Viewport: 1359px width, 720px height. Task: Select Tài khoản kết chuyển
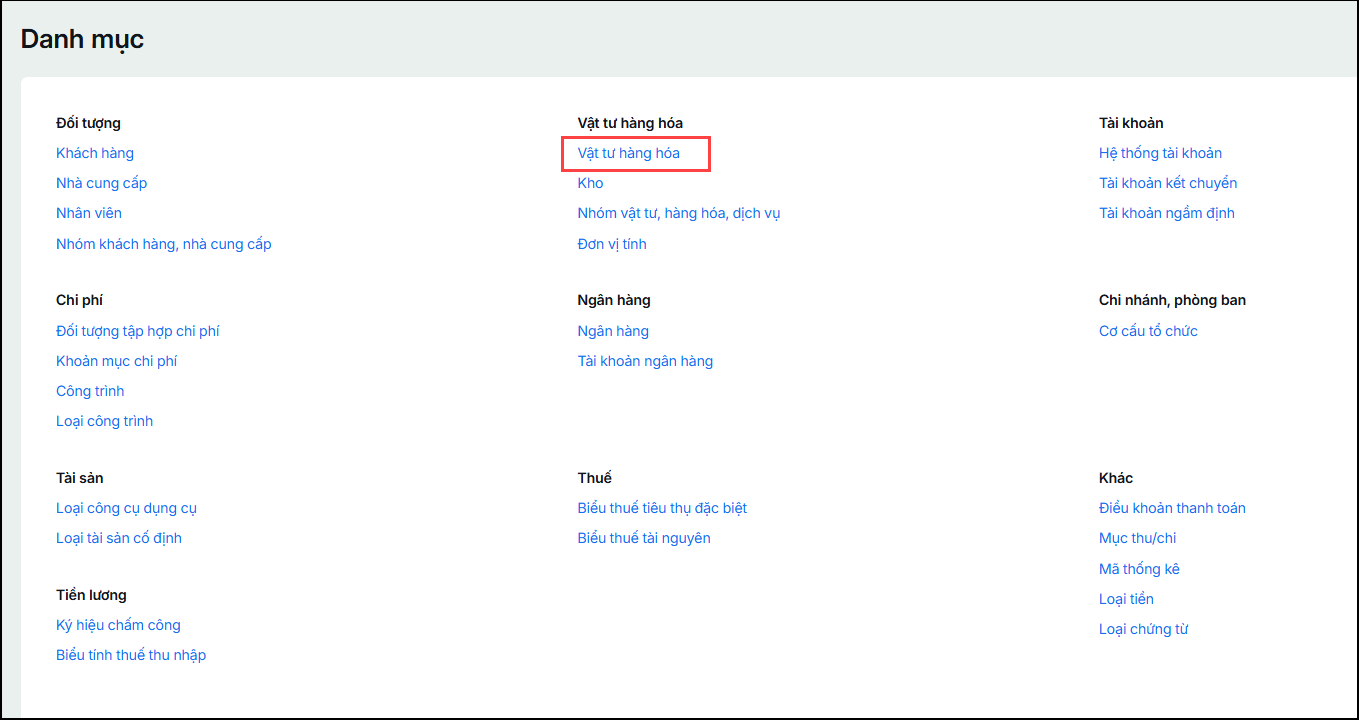click(1168, 183)
